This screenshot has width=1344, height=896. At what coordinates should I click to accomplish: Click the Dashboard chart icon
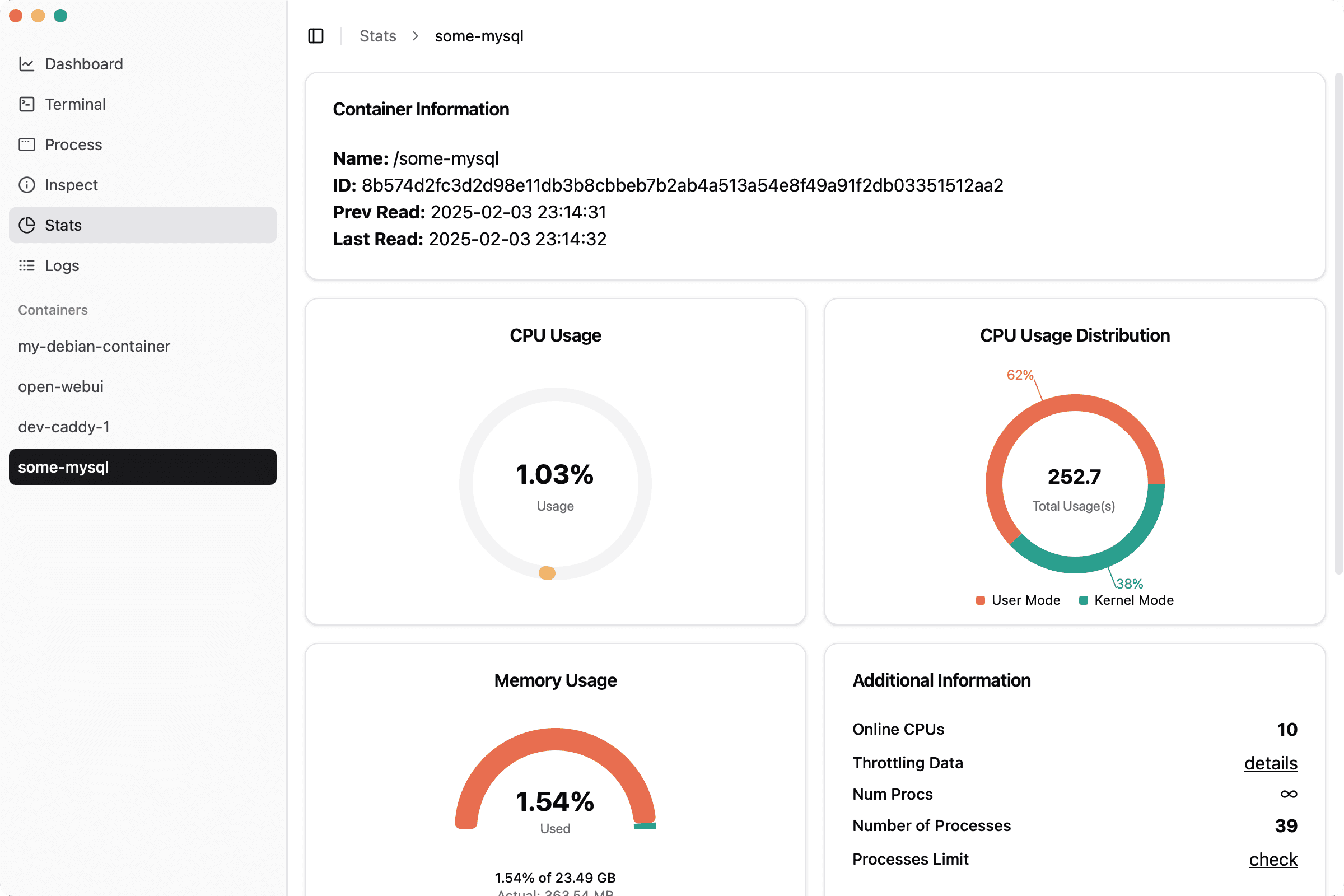click(26, 64)
